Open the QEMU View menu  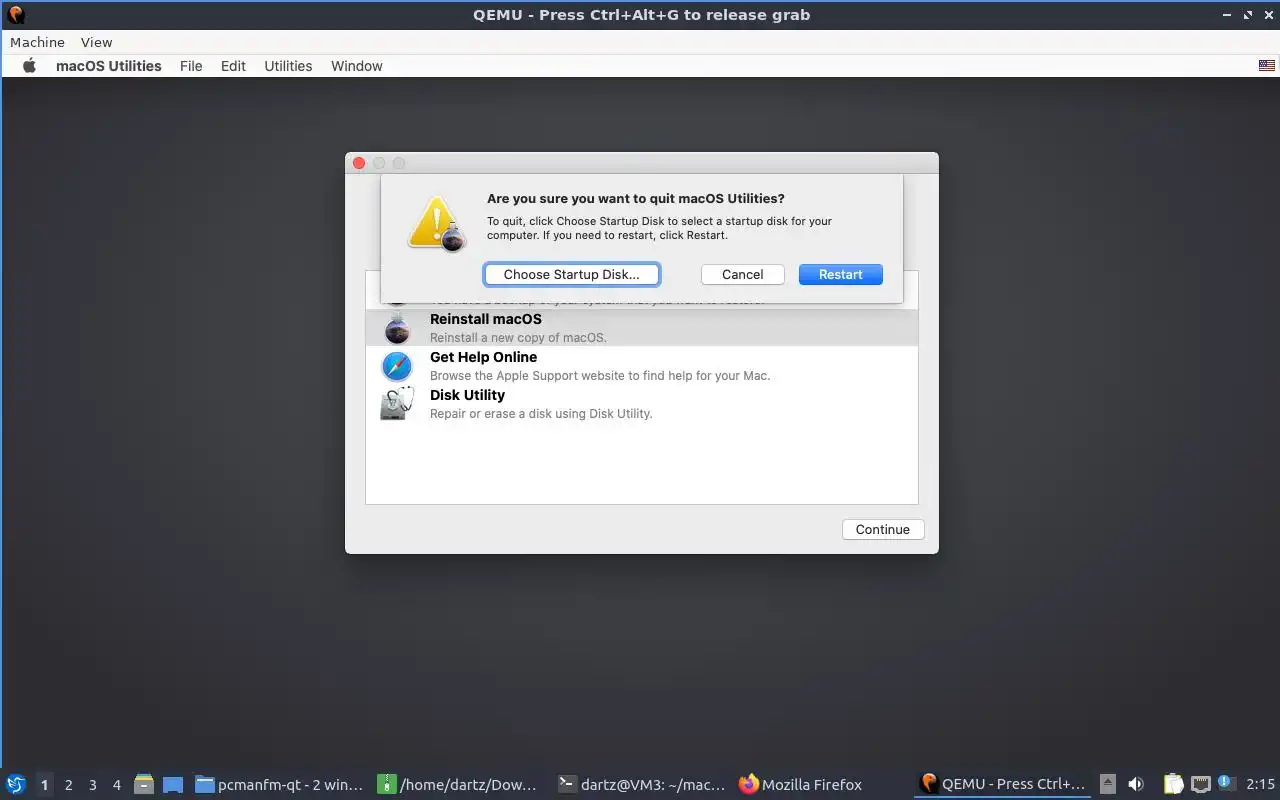coord(96,42)
